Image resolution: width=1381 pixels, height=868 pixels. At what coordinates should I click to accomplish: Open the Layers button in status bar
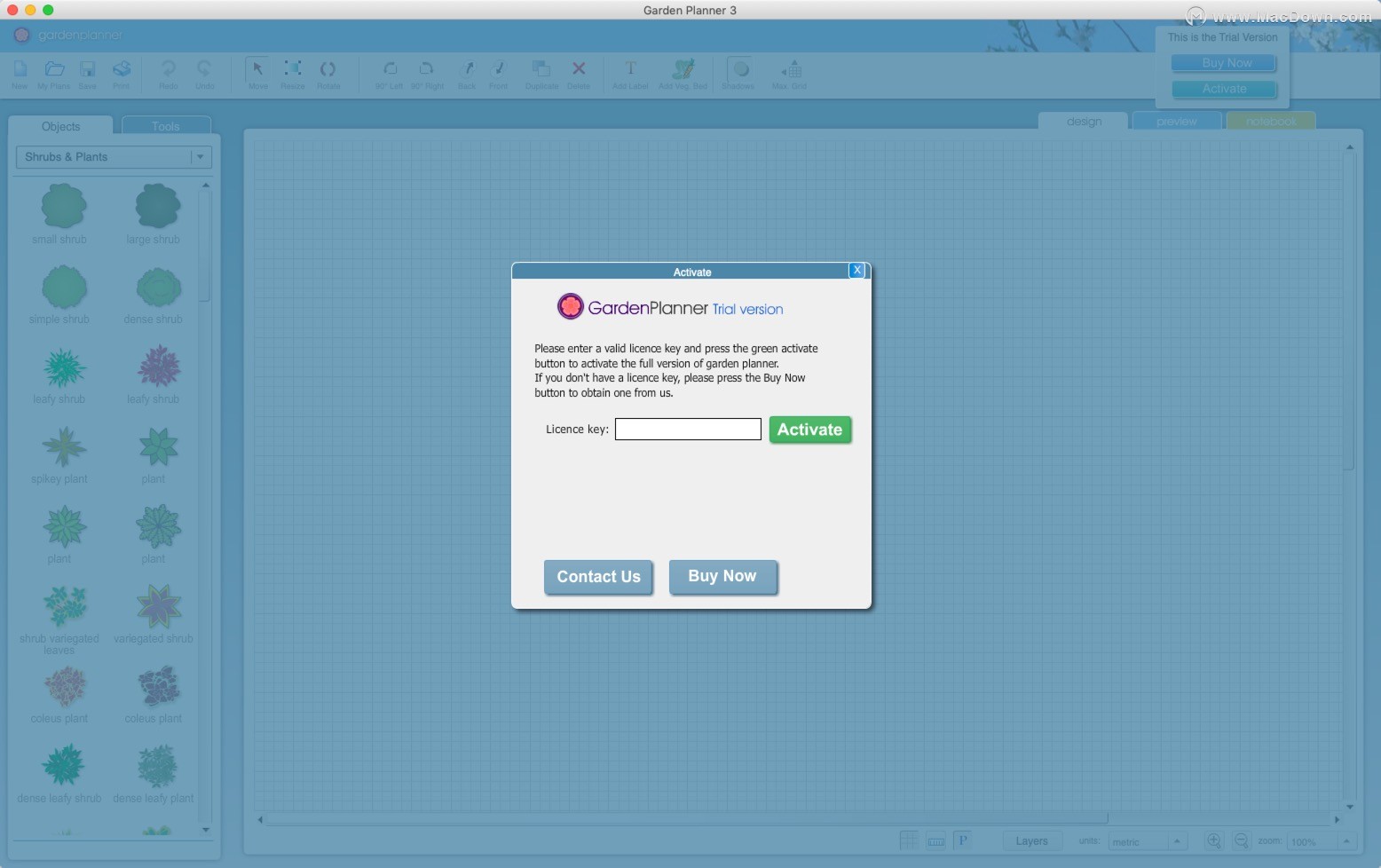coord(1031,841)
